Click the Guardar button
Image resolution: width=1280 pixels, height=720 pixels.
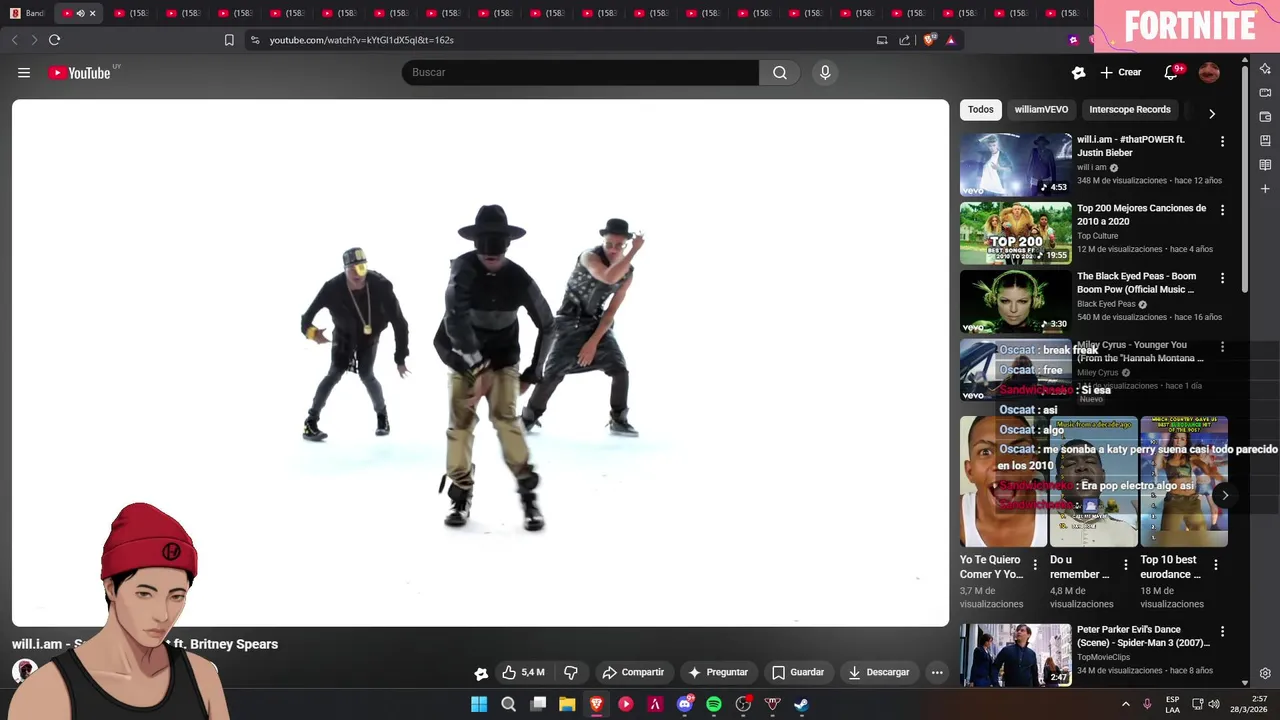coord(798,672)
